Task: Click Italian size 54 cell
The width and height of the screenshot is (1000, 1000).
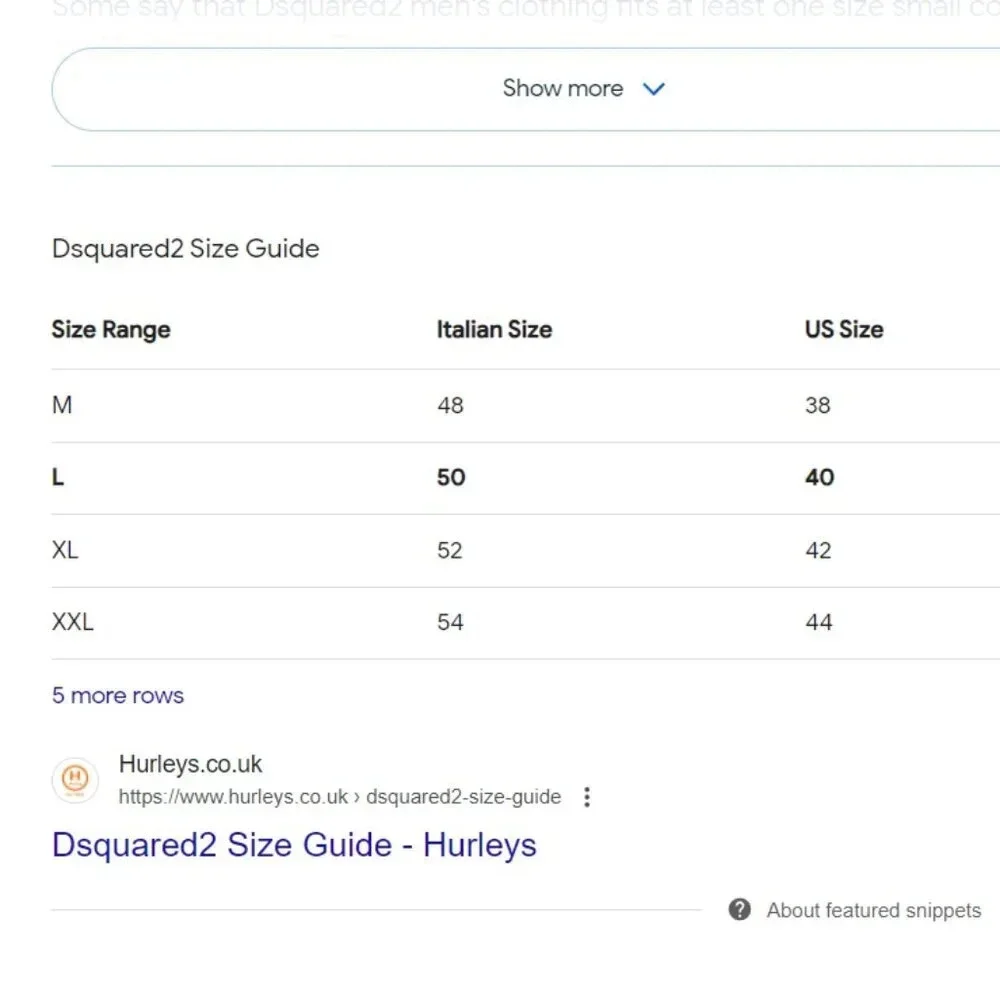Action: point(450,622)
